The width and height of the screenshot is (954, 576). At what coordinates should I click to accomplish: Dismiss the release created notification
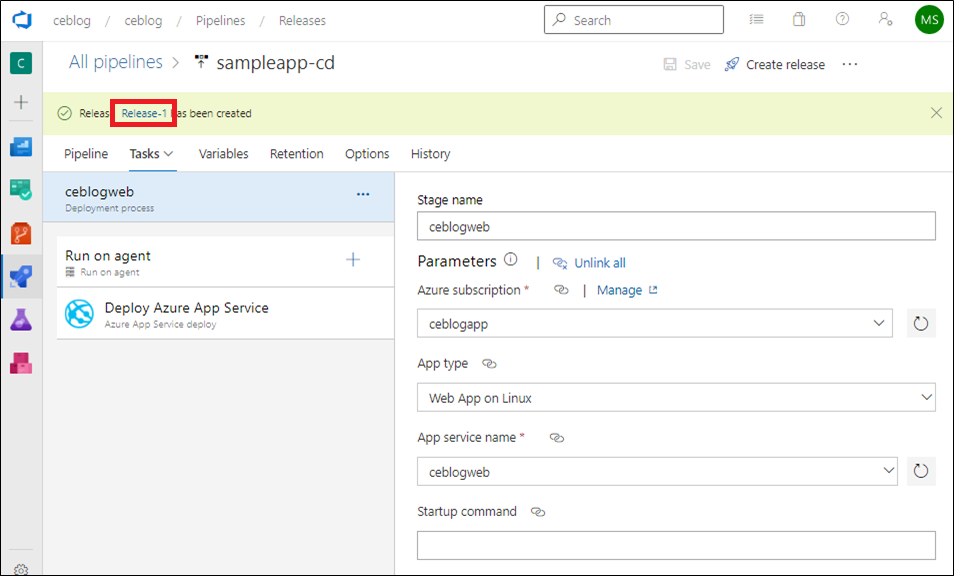[936, 113]
